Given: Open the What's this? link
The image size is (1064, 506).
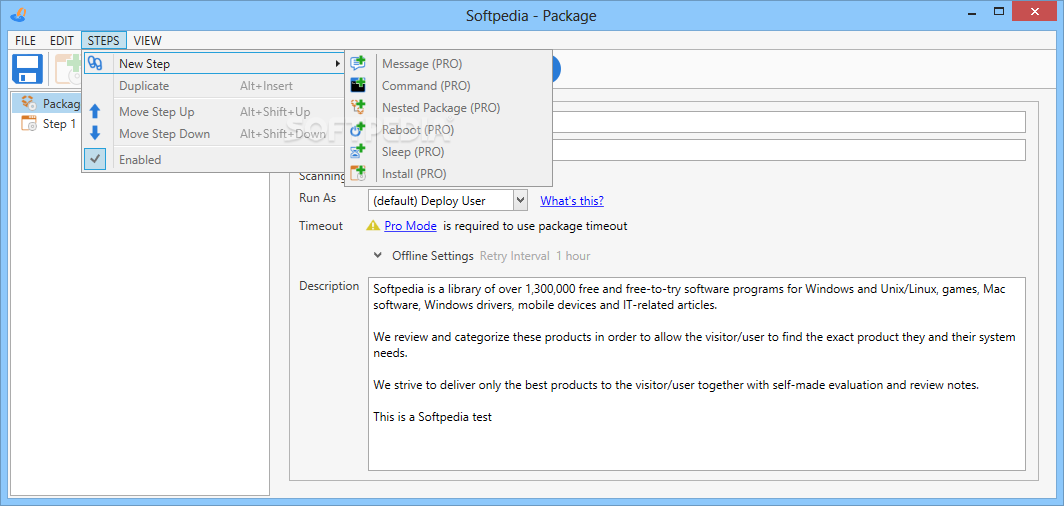Looking at the screenshot, I should click(x=571, y=201).
